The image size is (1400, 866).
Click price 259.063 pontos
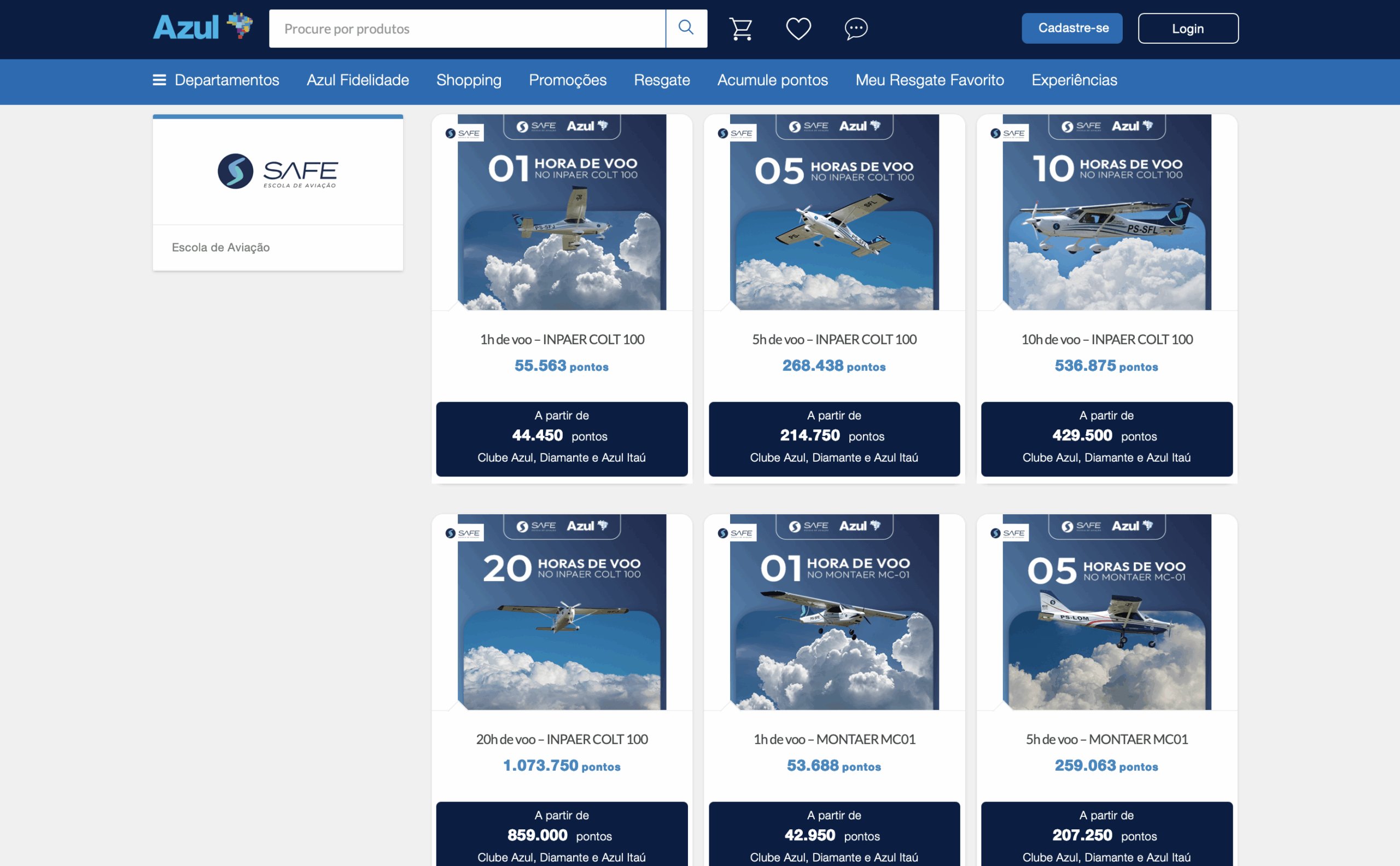coord(1107,765)
